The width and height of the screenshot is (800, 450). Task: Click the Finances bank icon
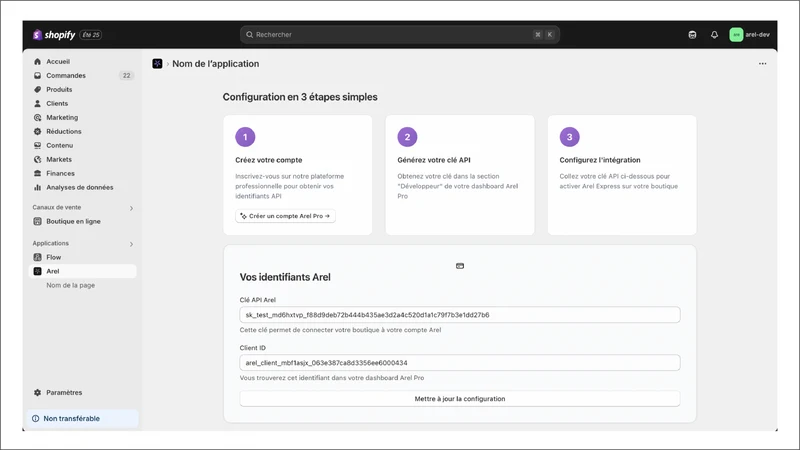37,173
